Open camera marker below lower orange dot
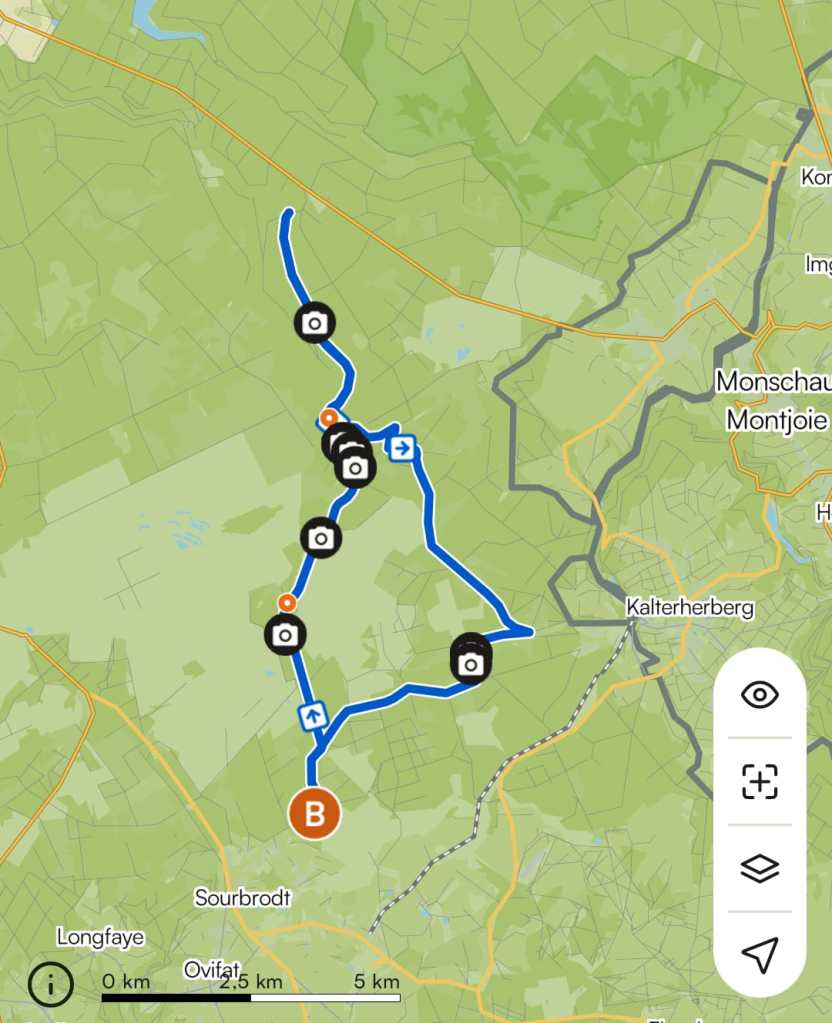 coord(285,635)
